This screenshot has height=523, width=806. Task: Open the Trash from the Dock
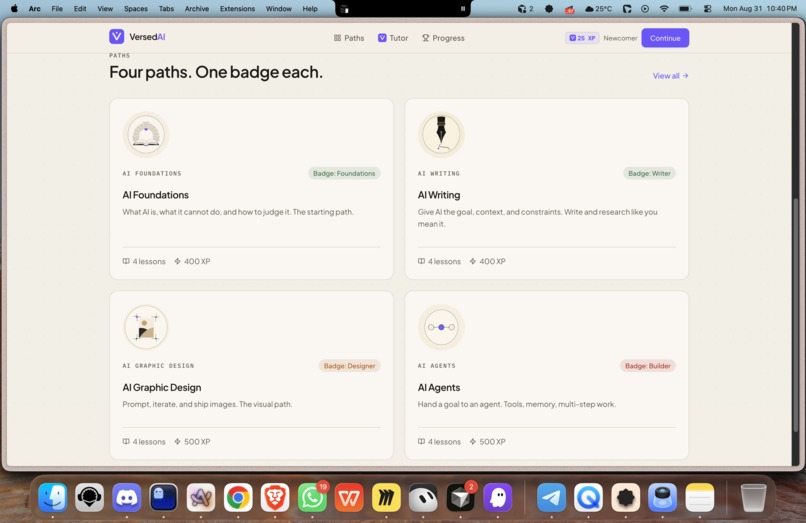(x=753, y=497)
